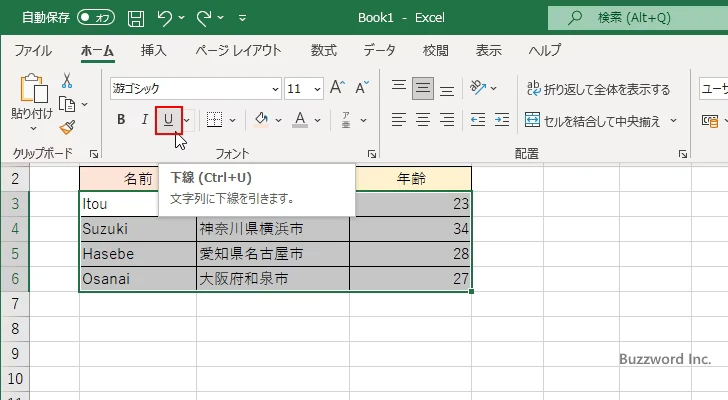The height and width of the screenshot is (400, 728).
Task: Click the Align Right icon
Action: tap(447, 120)
